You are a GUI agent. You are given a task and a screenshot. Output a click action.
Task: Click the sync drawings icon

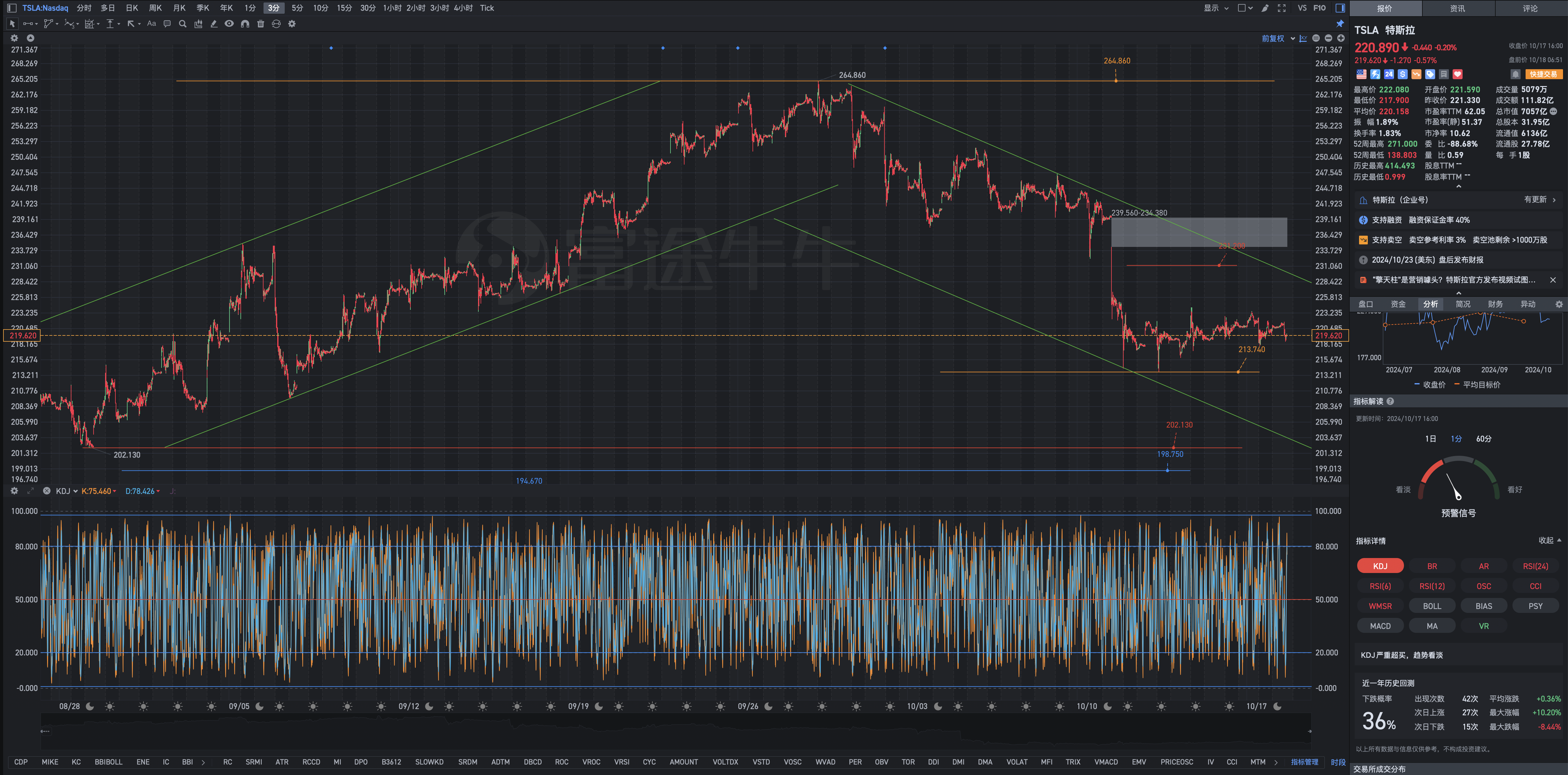[276, 24]
